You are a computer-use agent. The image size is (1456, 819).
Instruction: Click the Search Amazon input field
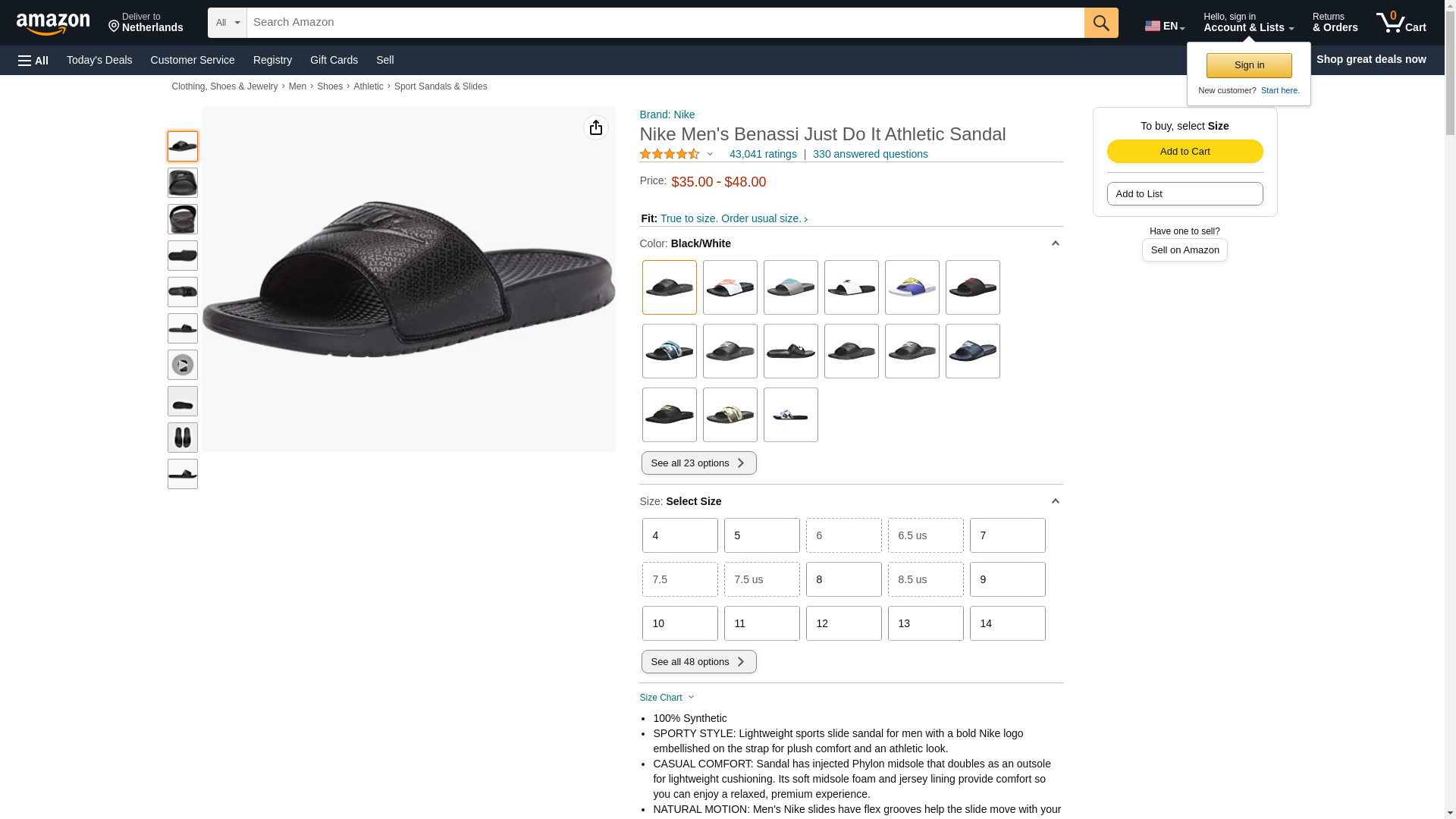tap(664, 23)
